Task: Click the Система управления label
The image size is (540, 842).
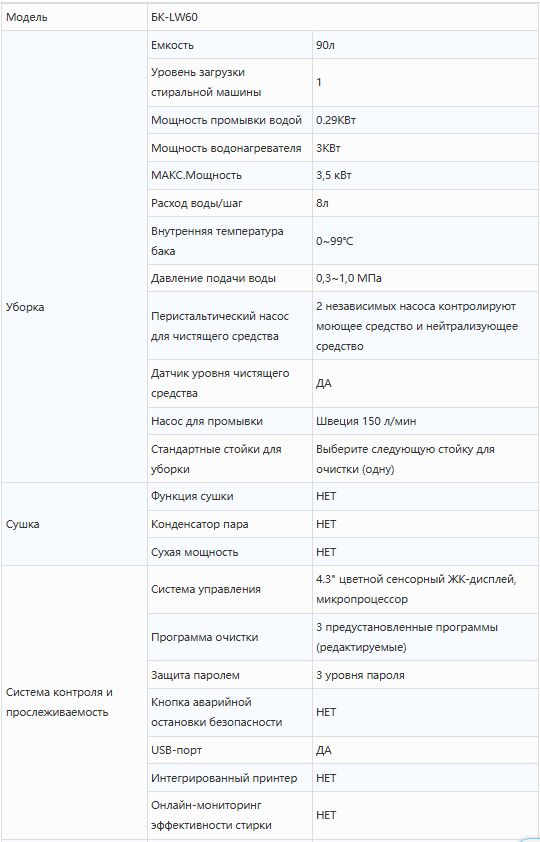Action: 206,589
